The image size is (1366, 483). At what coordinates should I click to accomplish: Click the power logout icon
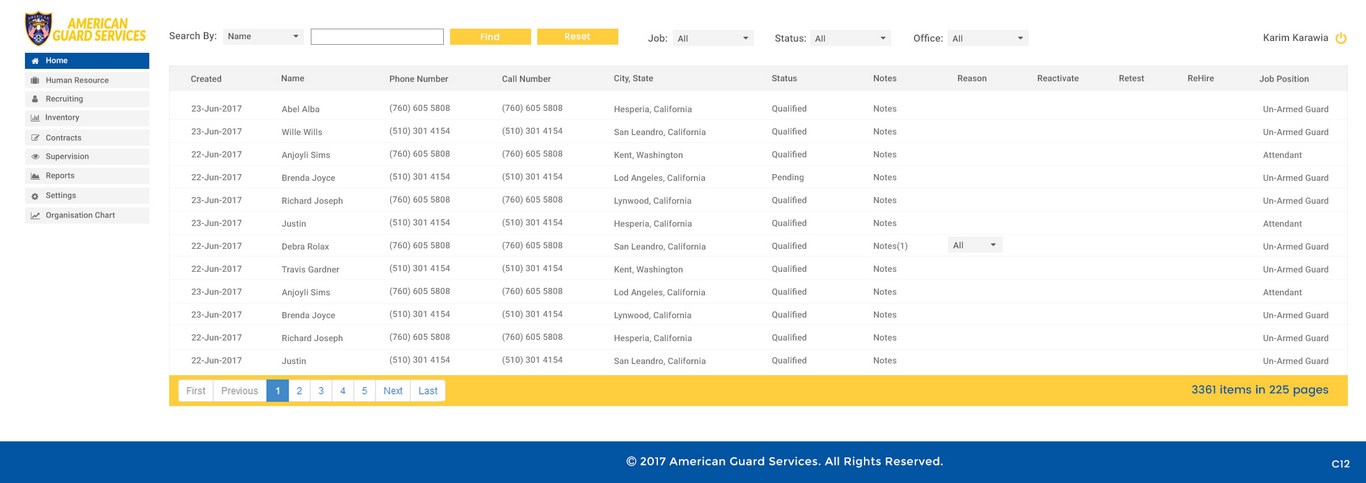(x=1341, y=38)
